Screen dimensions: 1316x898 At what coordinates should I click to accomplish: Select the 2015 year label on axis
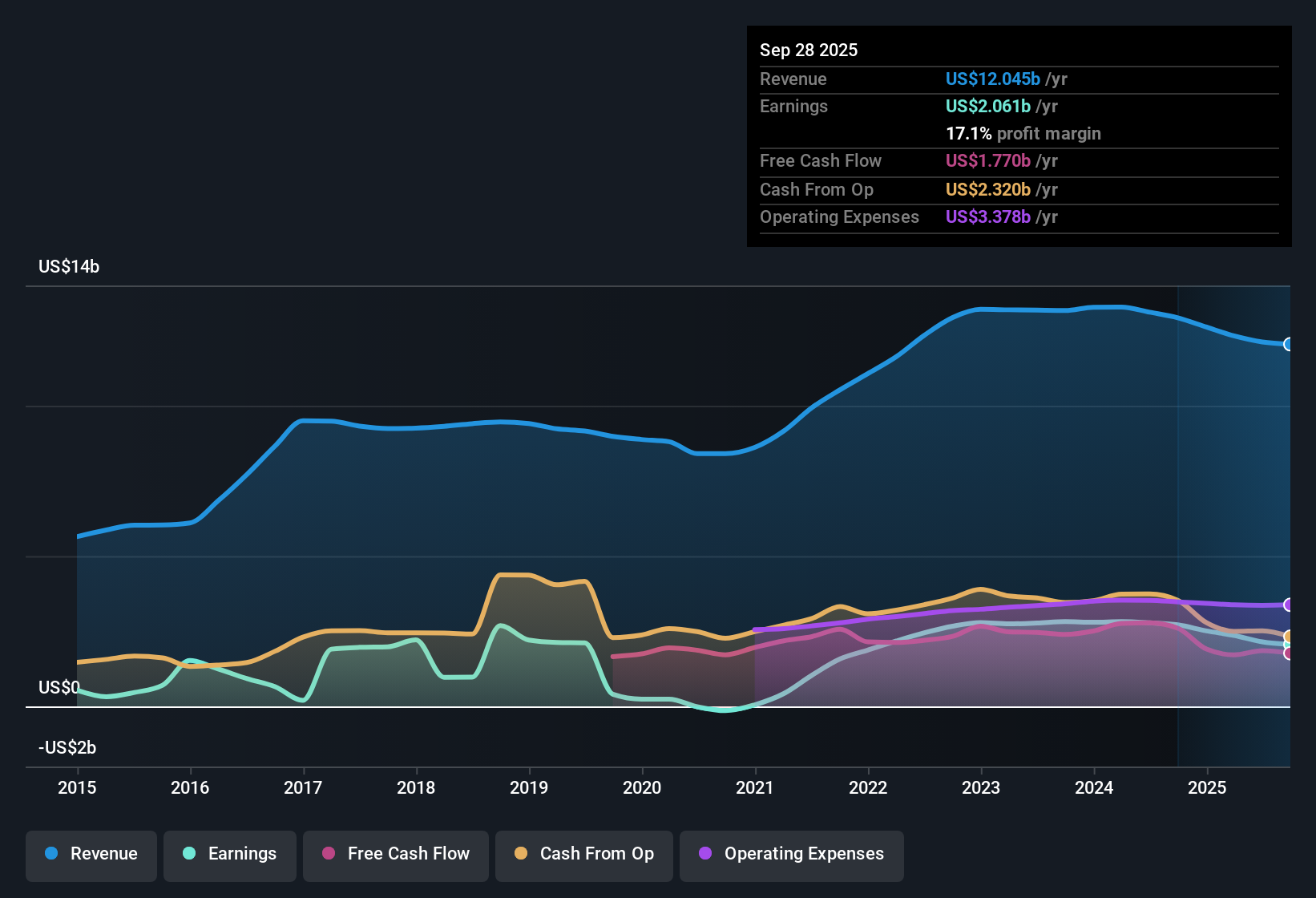pyautogui.click(x=77, y=788)
